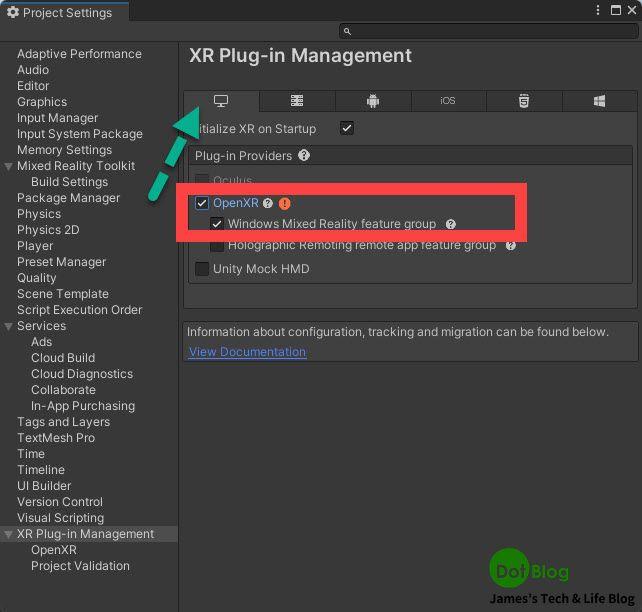642x612 pixels.
Task: Open the window kebab options menu
Action: pyautogui.click(x=598, y=10)
